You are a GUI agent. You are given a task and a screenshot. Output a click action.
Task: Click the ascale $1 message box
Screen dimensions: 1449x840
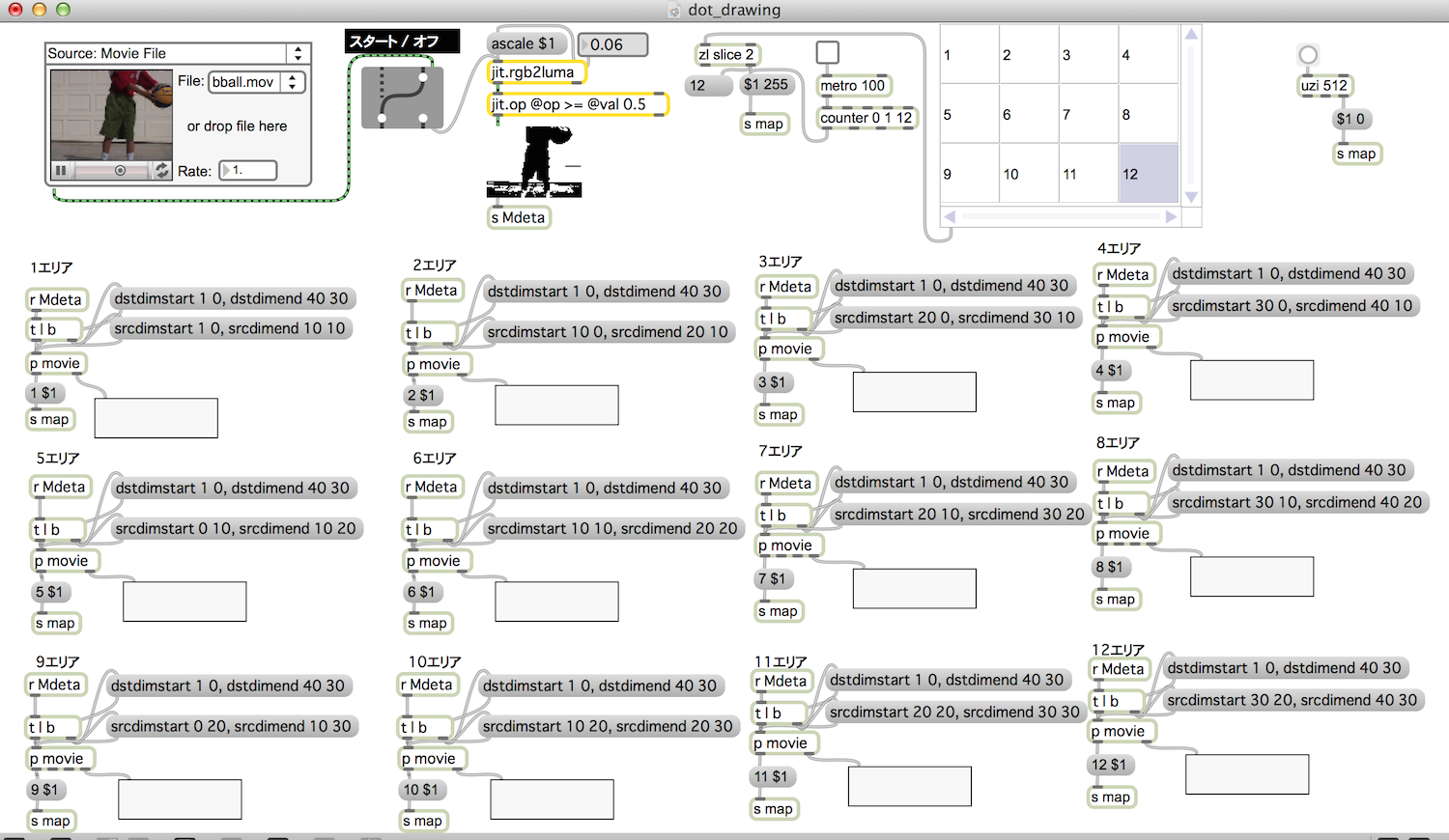(x=523, y=43)
